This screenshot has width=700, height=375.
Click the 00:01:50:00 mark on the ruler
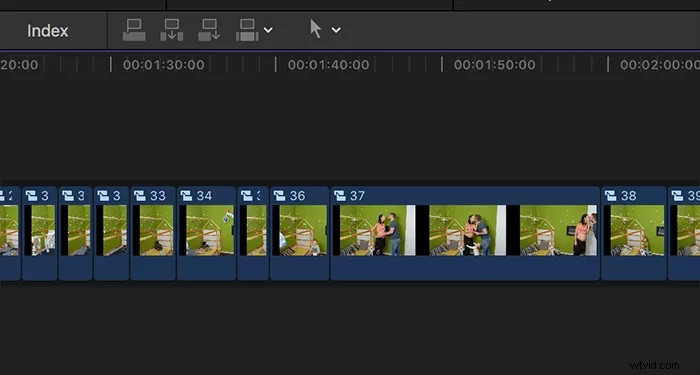click(495, 65)
